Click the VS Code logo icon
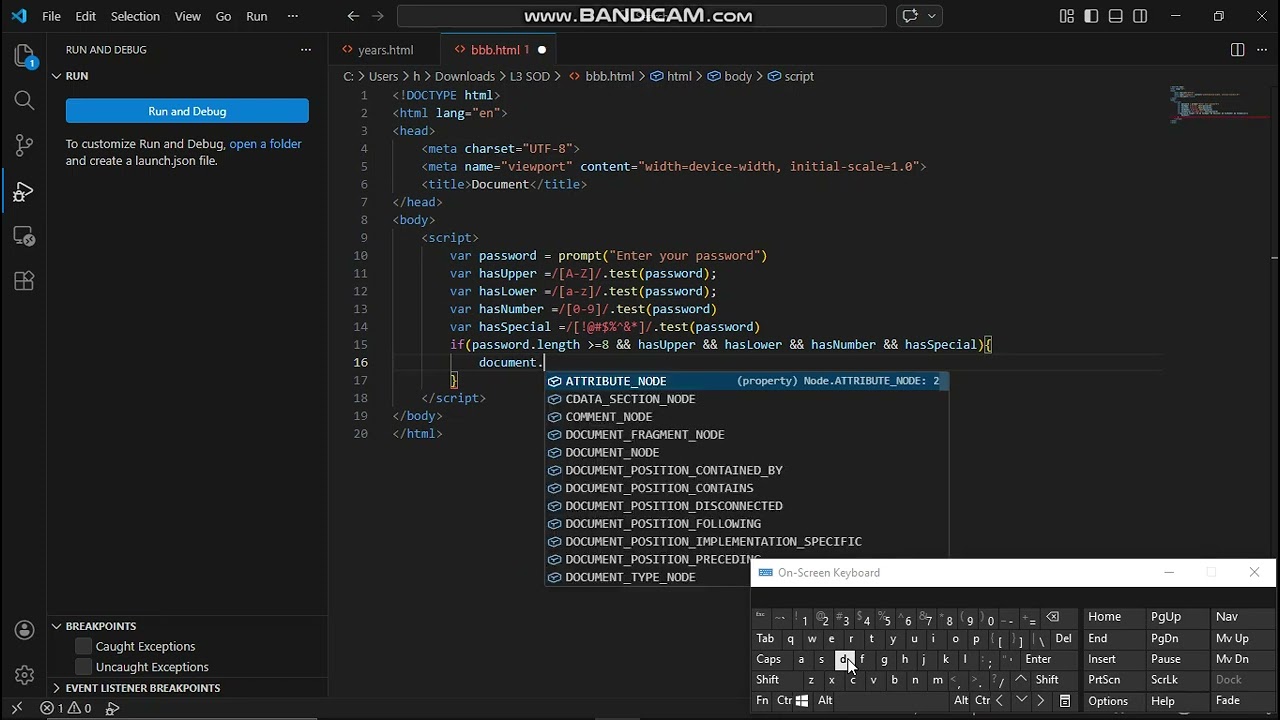Image resolution: width=1280 pixels, height=720 pixels. click(18, 16)
